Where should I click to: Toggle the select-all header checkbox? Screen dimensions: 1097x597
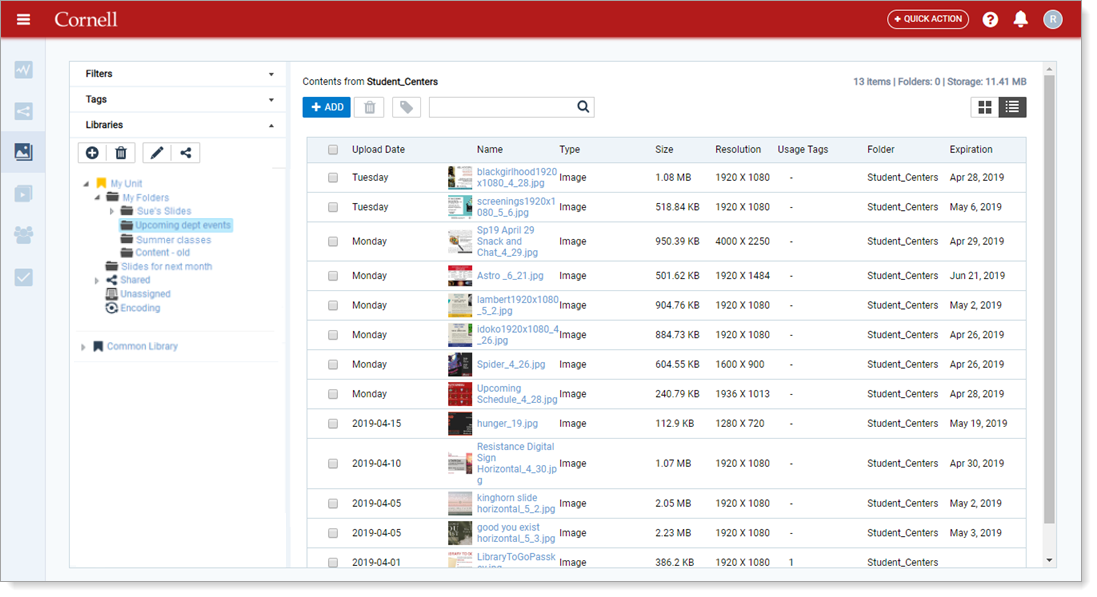click(333, 150)
